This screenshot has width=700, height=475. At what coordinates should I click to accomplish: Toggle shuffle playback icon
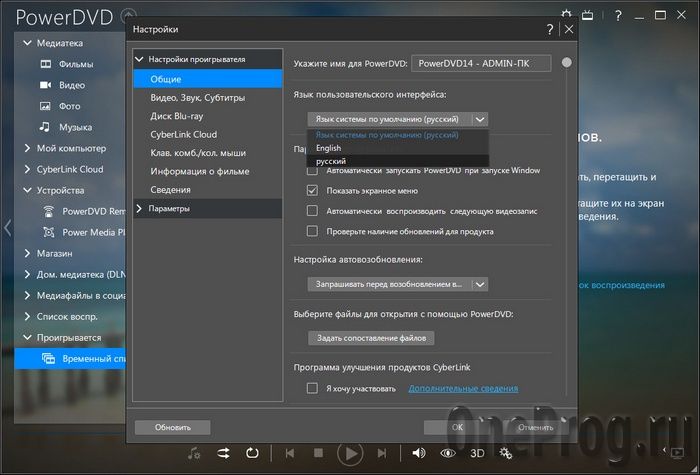(x=223, y=454)
